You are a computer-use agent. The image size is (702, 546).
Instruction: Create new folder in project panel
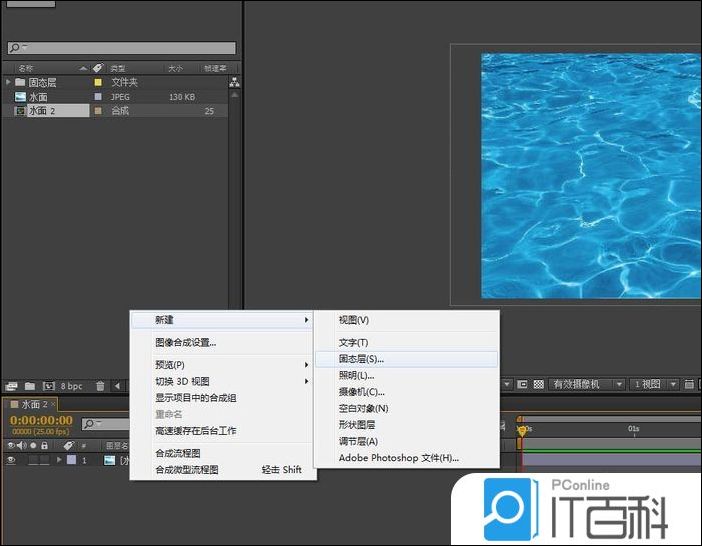pyautogui.click(x=29, y=385)
